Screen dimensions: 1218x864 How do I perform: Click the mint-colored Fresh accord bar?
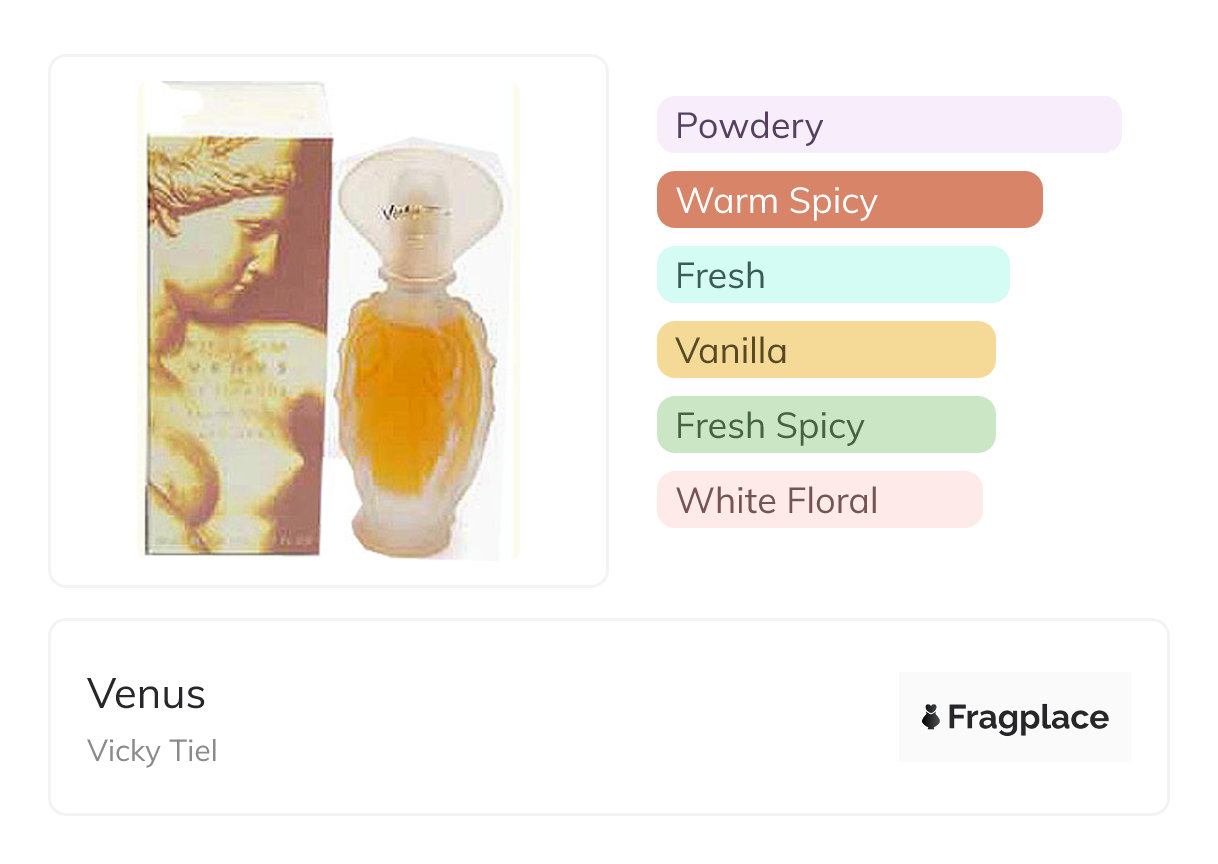pyautogui.click(x=832, y=275)
